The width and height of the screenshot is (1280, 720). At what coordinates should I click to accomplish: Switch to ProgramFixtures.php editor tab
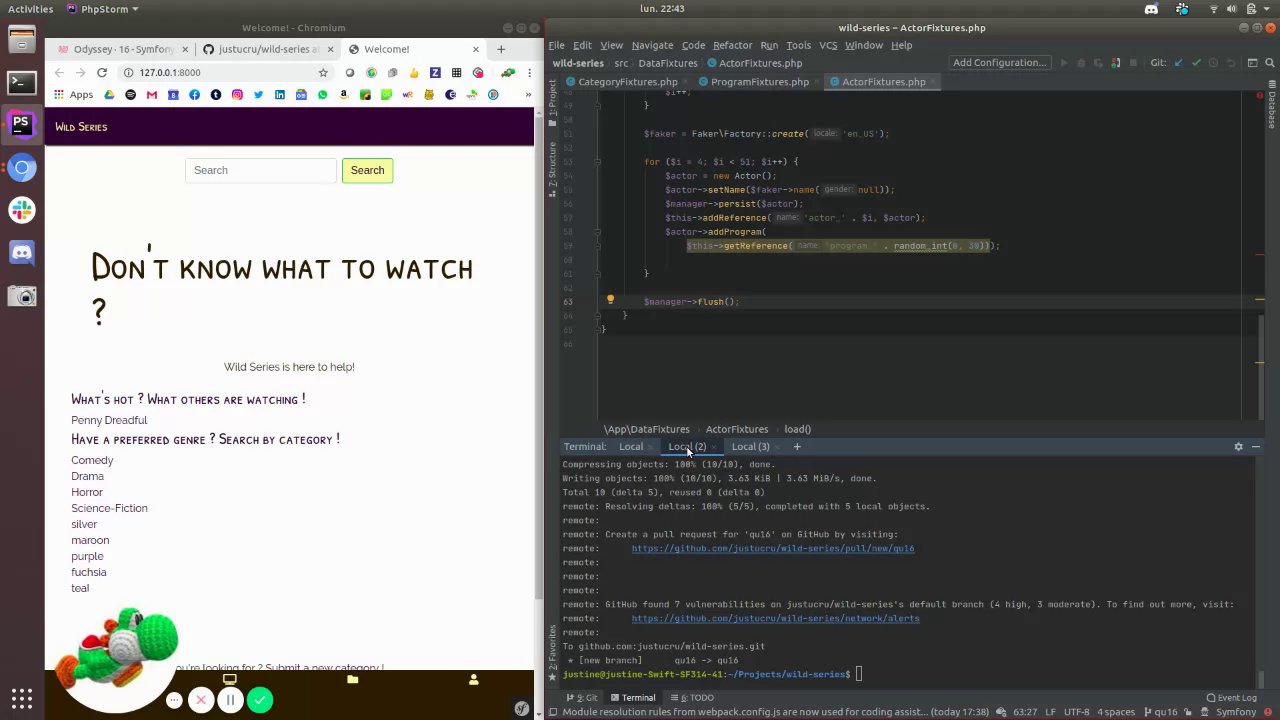pos(759,82)
